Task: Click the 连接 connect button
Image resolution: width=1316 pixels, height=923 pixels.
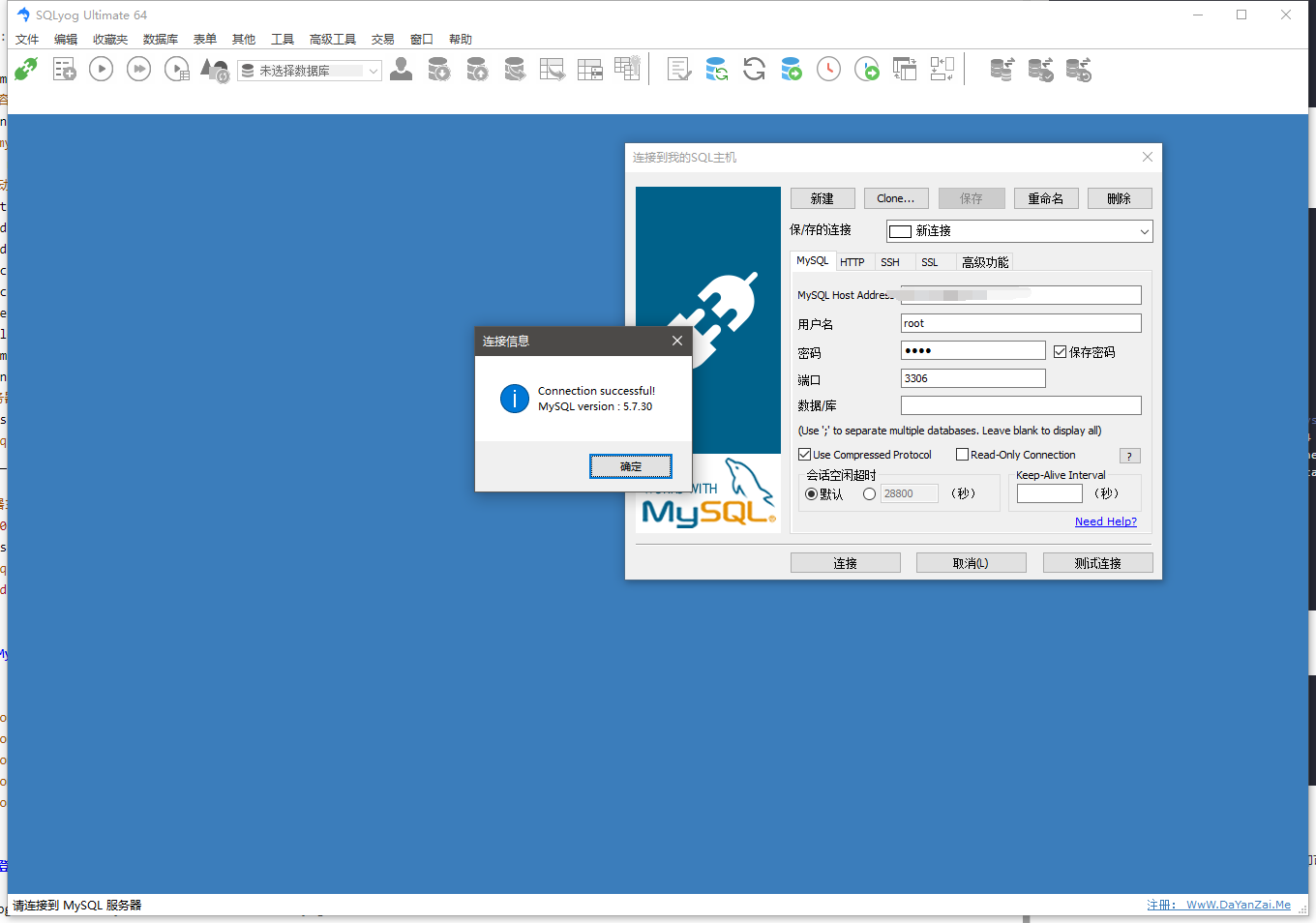Action: pos(846,563)
